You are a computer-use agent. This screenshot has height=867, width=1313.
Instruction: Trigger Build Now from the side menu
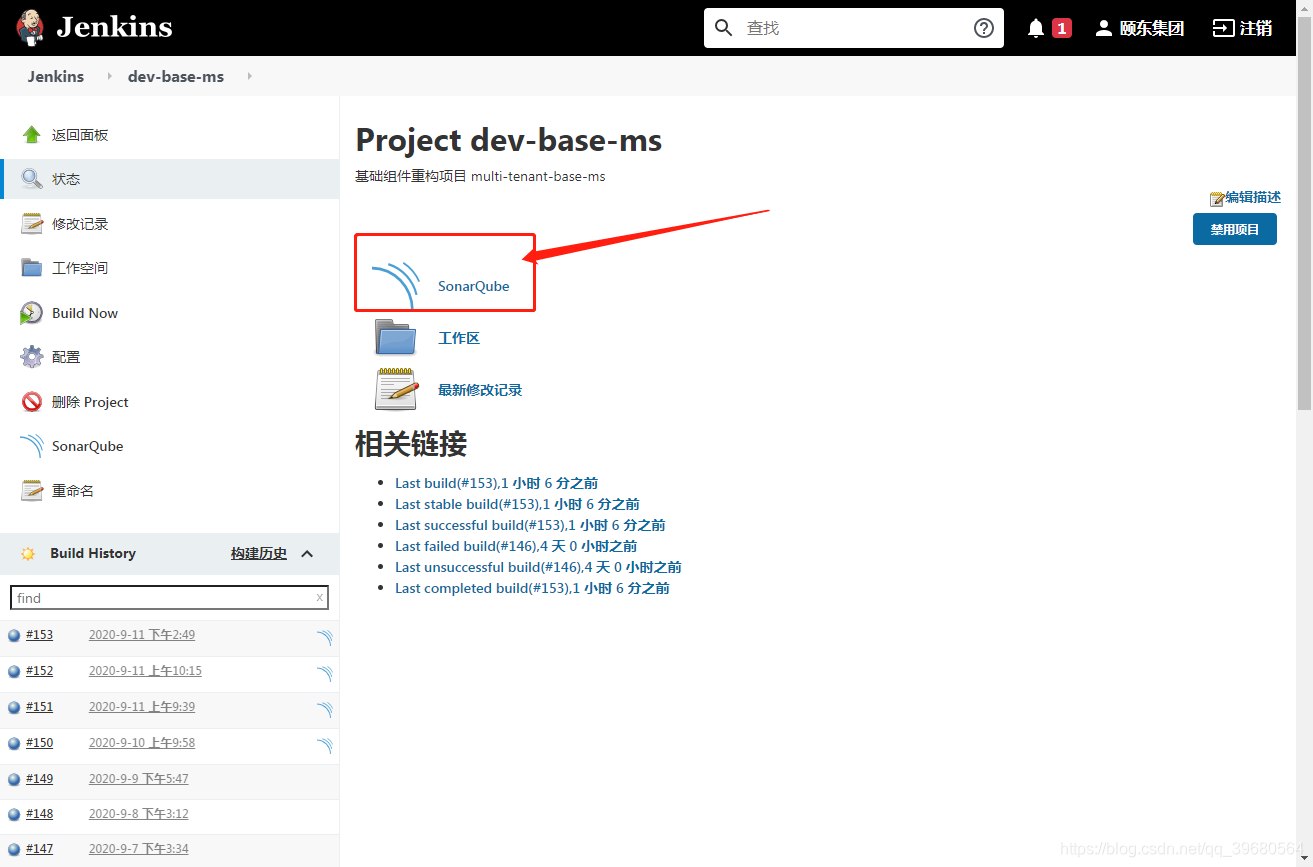(85, 313)
